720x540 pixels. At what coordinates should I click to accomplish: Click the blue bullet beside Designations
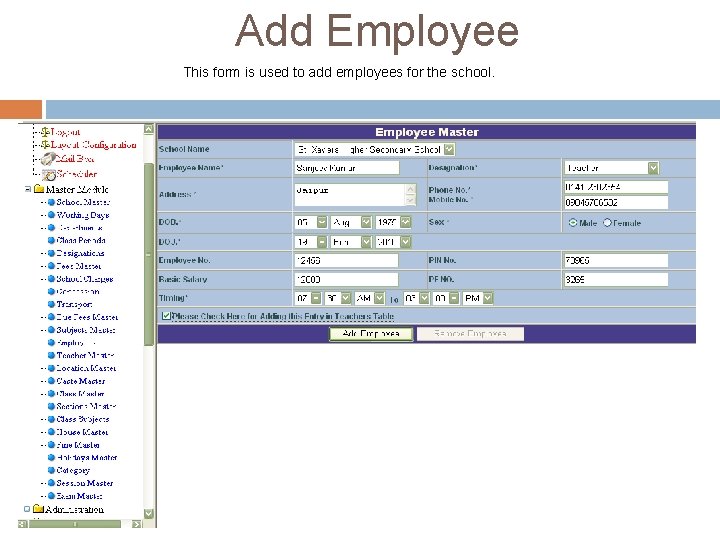coord(51,253)
